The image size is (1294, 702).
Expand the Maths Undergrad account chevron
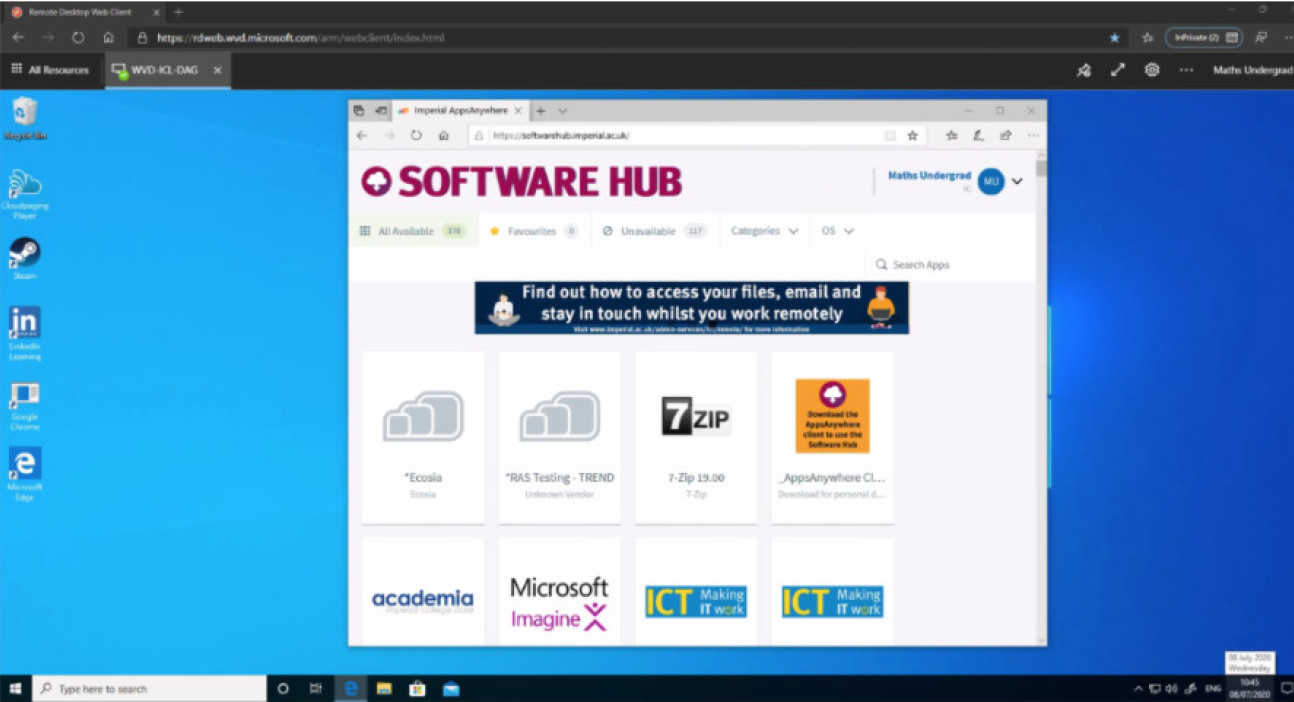coord(1017,181)
